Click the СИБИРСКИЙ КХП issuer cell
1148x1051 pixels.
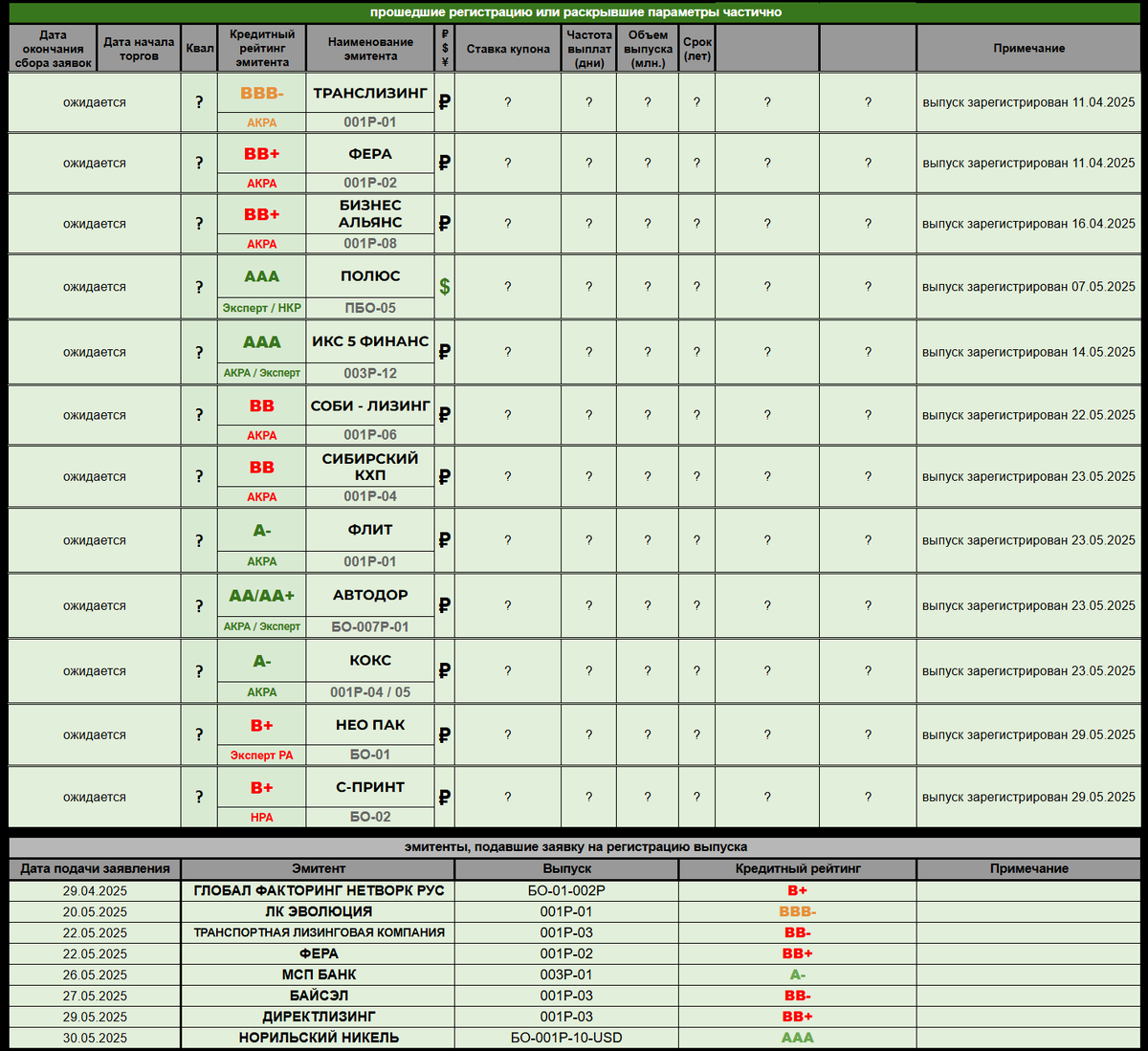(x=370, y=467)
